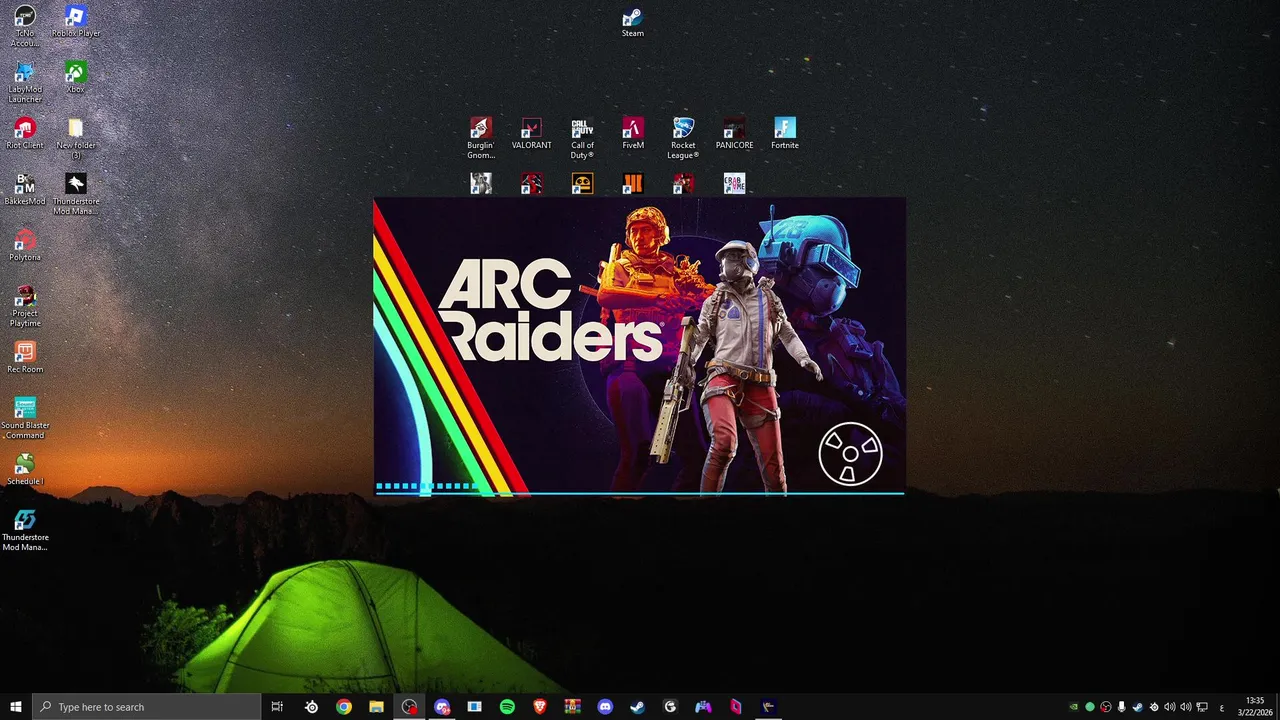This screenshot has height=720, width=1280.
Task: Launch the Fortnite desktop shortcut
Action: (785, 134)
